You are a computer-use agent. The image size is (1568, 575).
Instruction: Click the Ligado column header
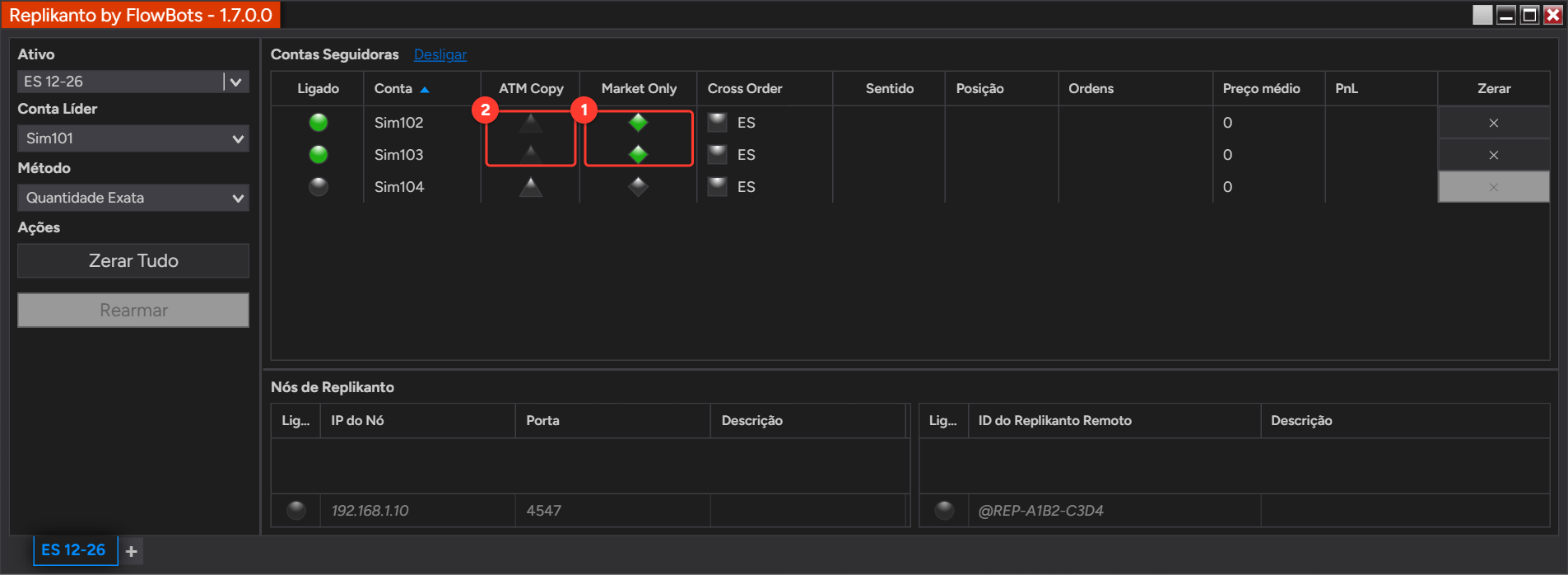pos(318,88)
